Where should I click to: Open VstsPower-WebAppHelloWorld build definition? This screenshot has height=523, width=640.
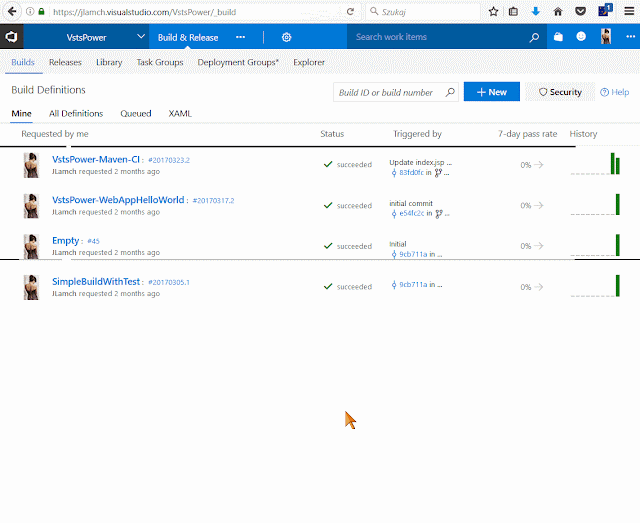click(118, 200)
